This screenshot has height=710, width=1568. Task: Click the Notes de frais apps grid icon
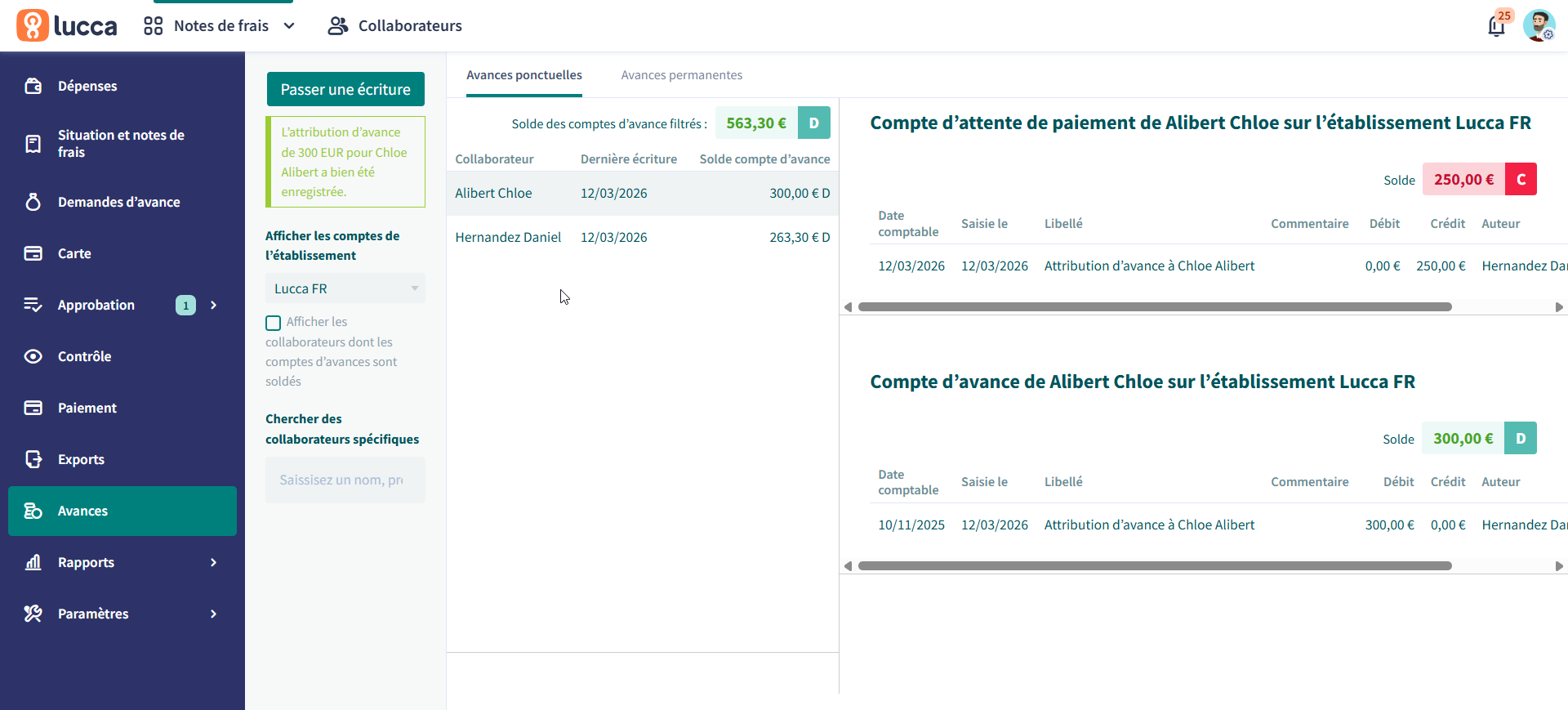point(154,26)
